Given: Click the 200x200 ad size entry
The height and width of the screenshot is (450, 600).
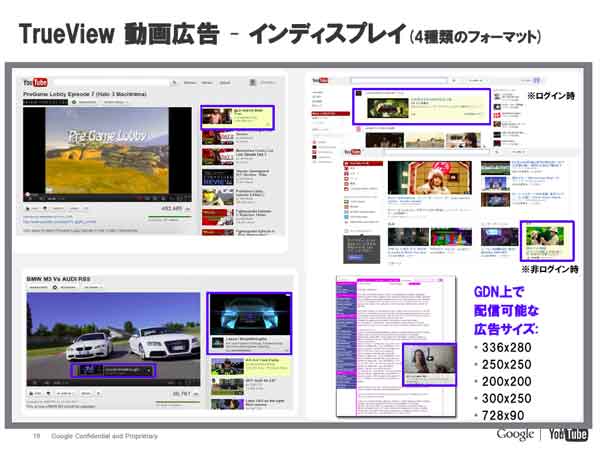Looking at the screenshot, I should pos(506,382).
